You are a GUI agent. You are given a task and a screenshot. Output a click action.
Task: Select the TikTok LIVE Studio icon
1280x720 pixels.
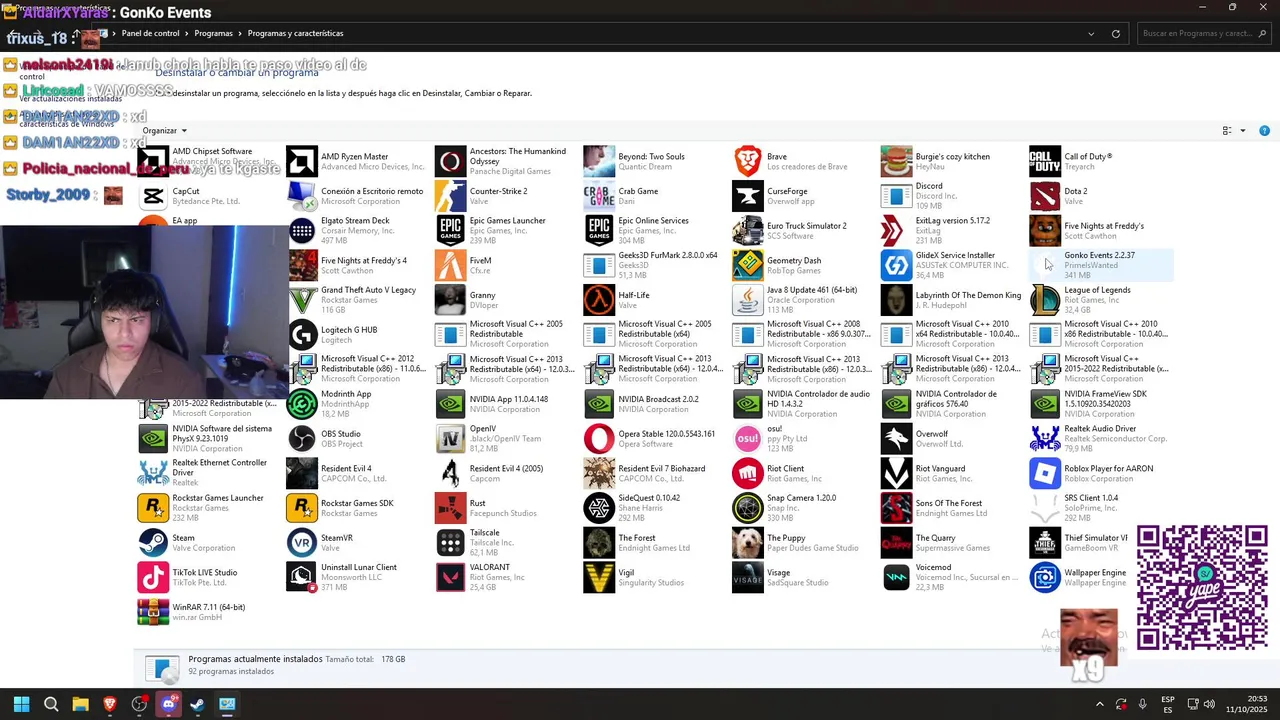coord(153,577)
